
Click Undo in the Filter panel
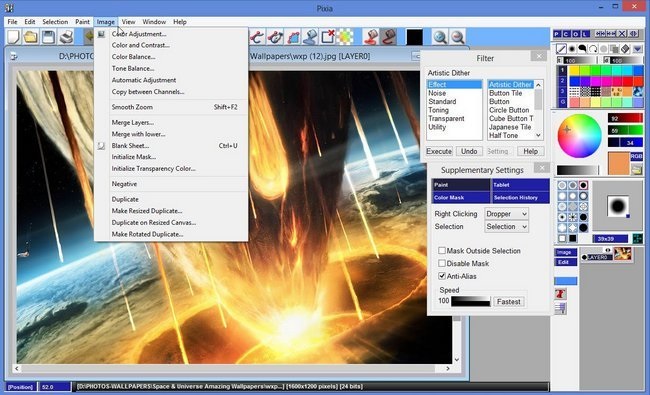pos(469,151)
